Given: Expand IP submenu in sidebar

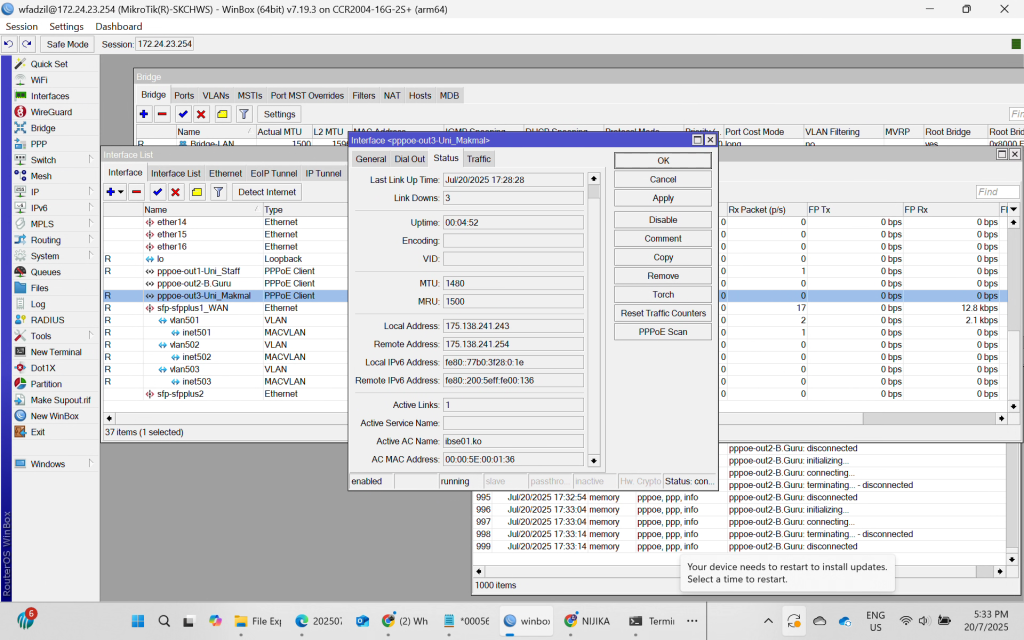Looking at the screenshot, I should click(x=91, y=191).
